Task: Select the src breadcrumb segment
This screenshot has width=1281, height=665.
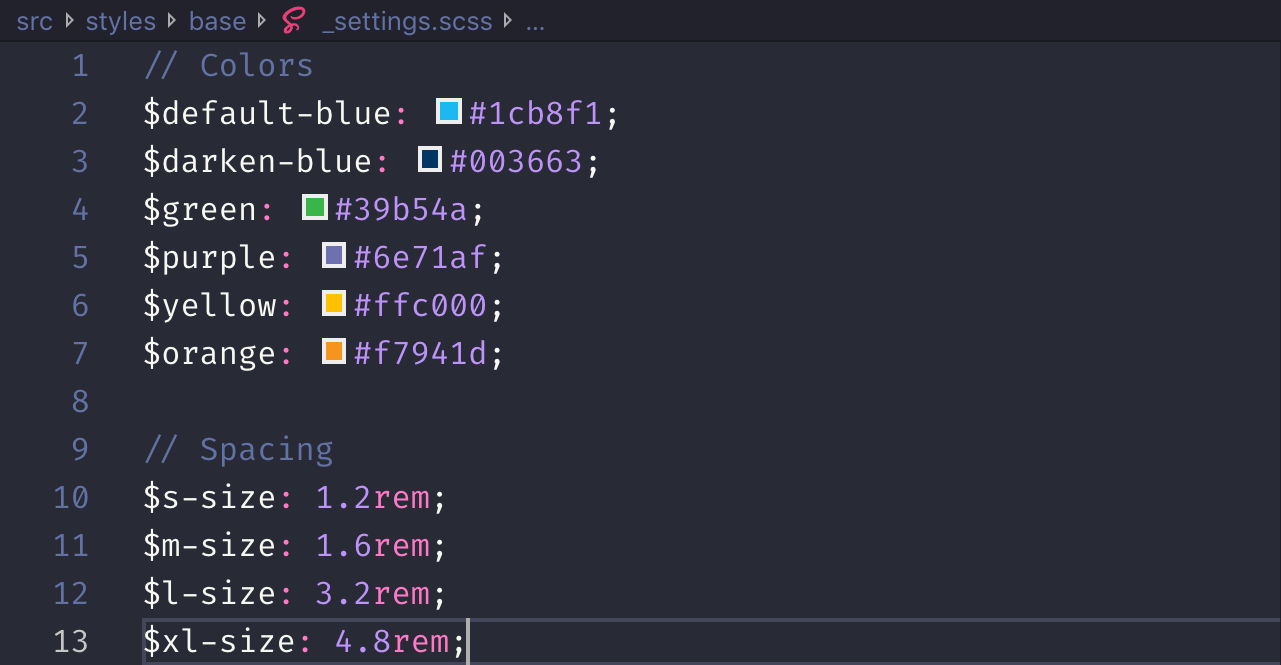Action: pyautogui.click(x=34, y=21)
